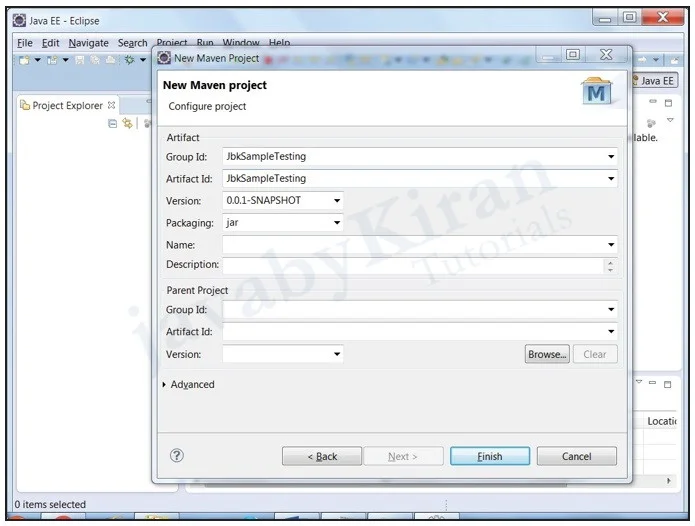Open Parent Project Artifact Id dropdown
The image size is (695, 526).
tap(611, 331)
